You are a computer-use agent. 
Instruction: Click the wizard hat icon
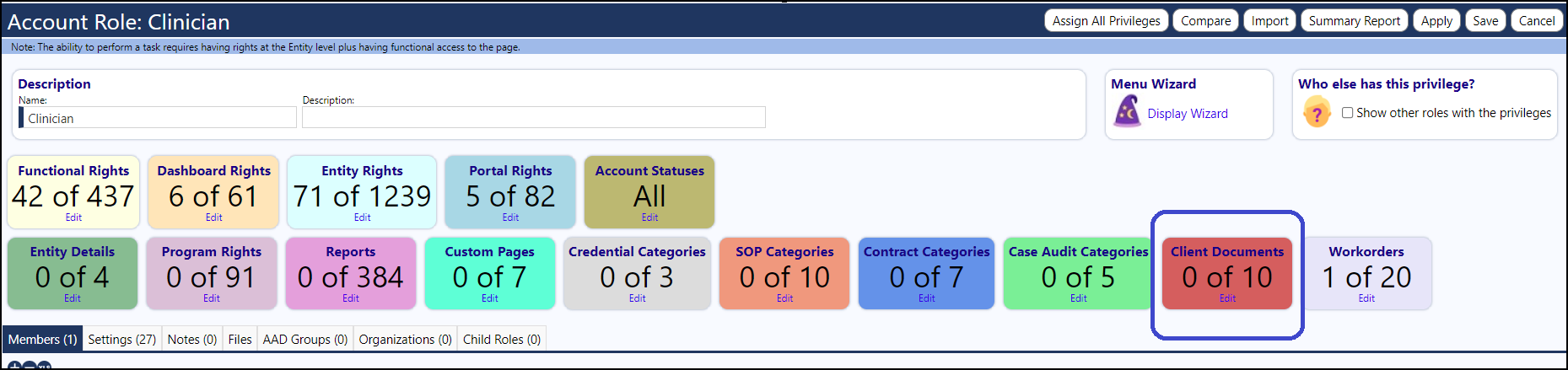pos(1127,111)
